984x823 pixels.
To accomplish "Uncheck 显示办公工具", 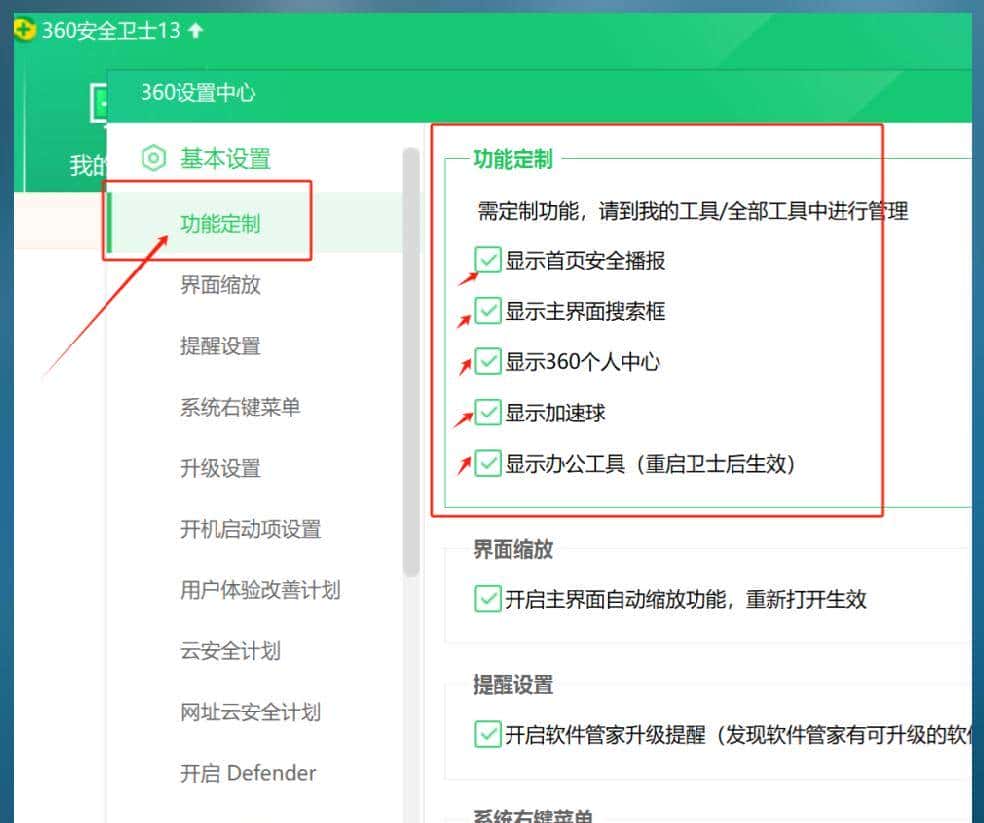I will (x=487, y=463).
